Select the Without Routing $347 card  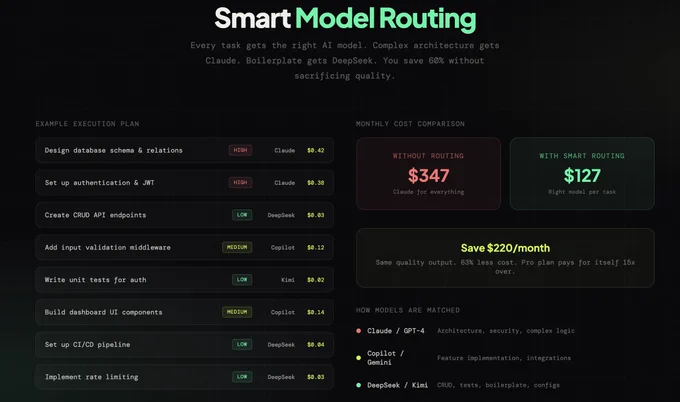tap(428, 173)
